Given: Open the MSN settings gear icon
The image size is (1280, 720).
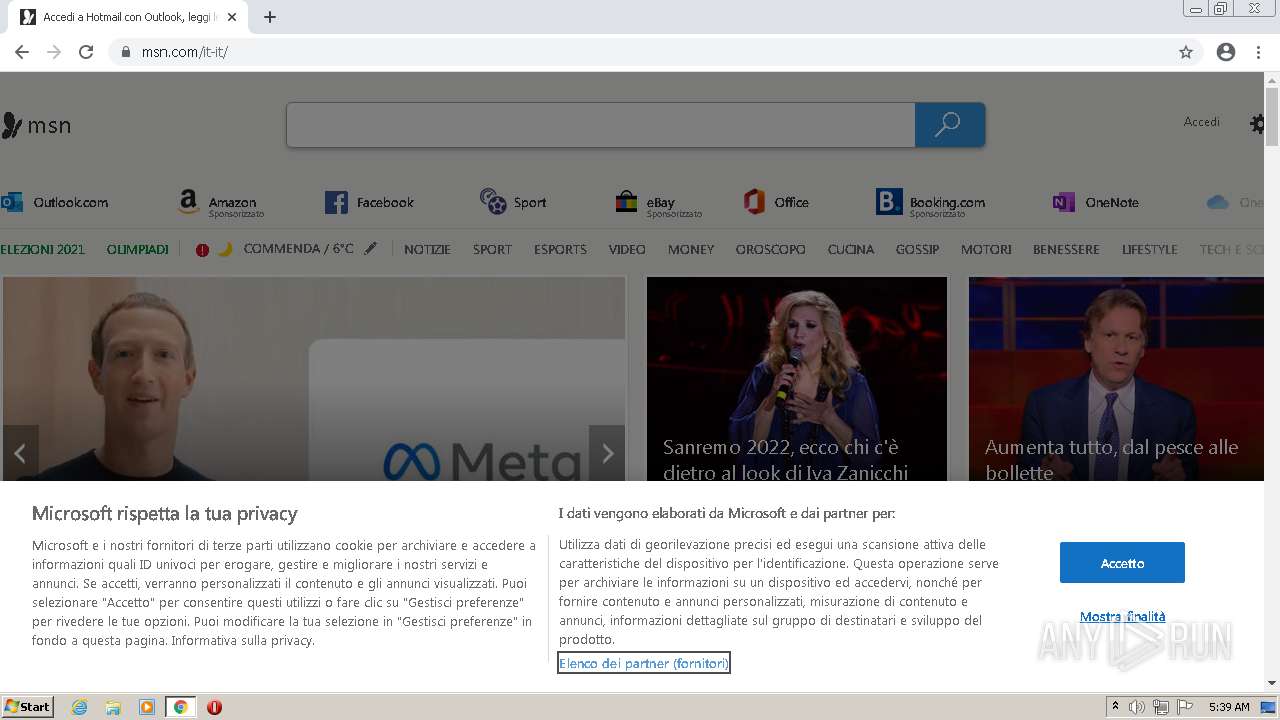Looking at the screenshot, I should [1257, 124].
